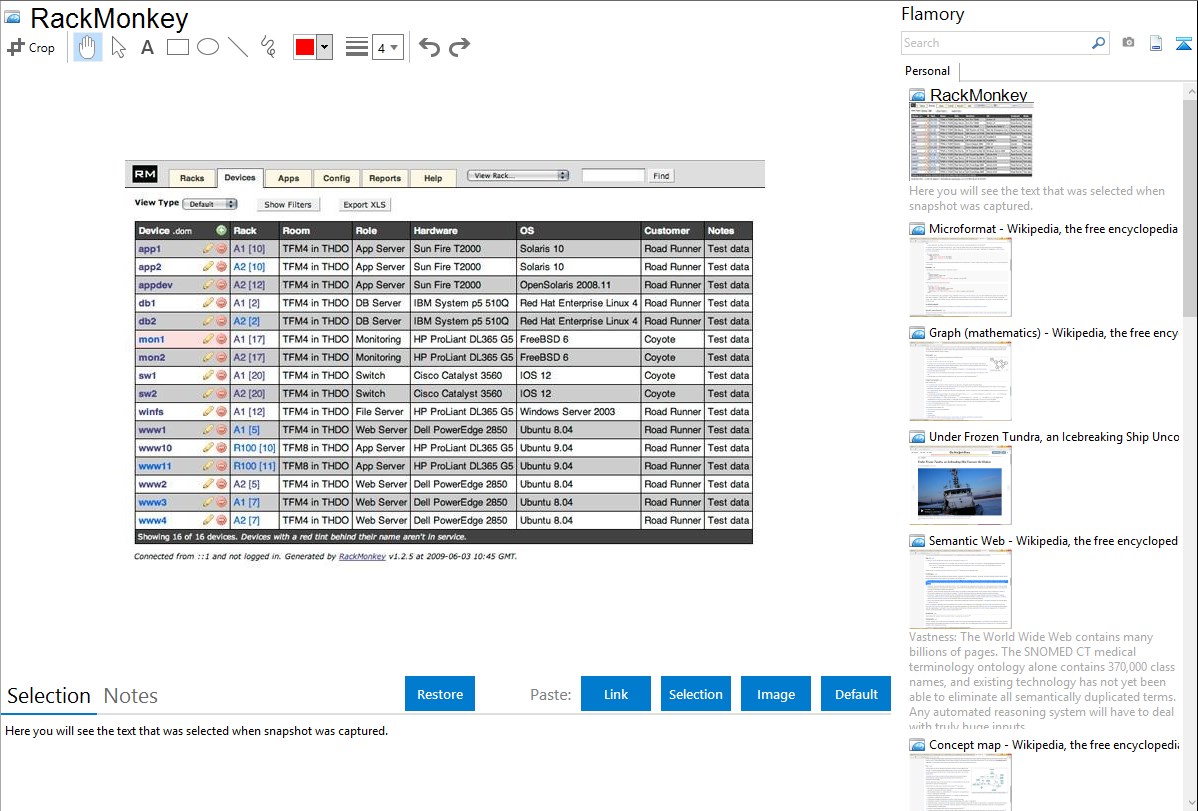Click the camera snapshot icon

click(x=1128, y=43)
